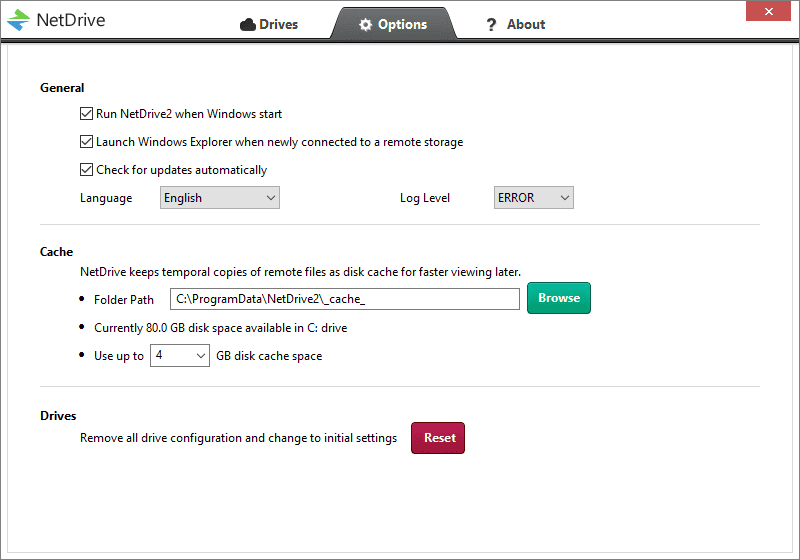The width and height of the screenshot is (800, 560).
Task: Click the NetDrive title text
Action: 70,20
